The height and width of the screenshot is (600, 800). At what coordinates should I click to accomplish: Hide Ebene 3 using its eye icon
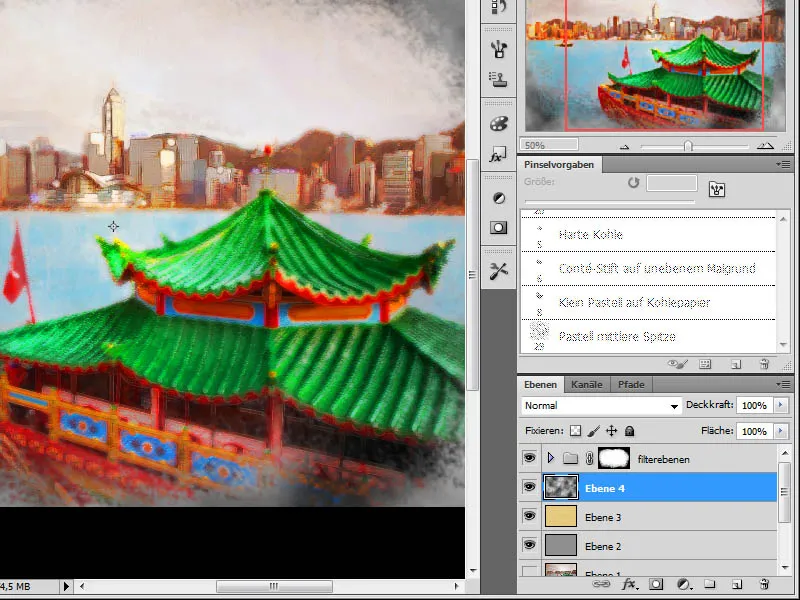pos(530,516)
